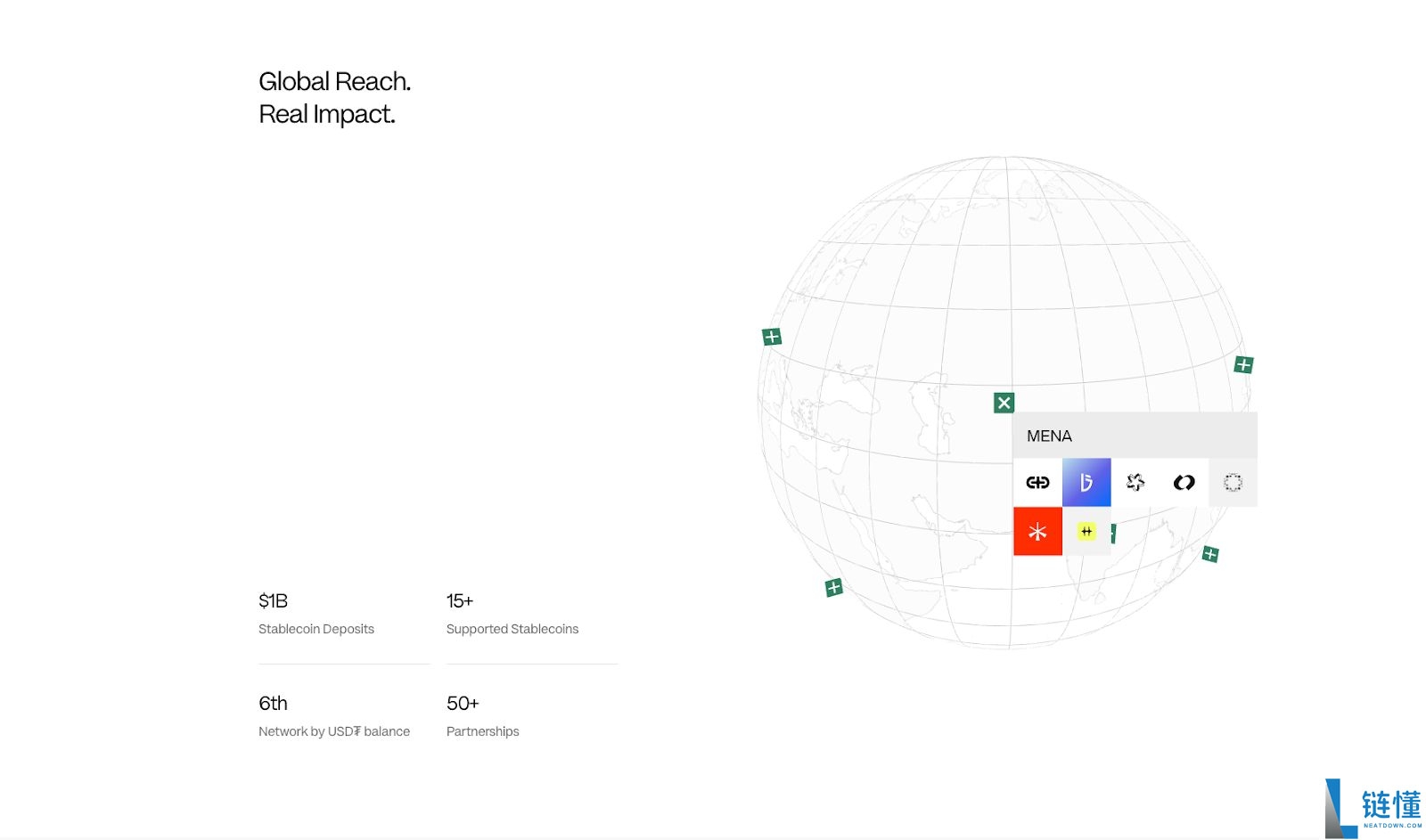The image size is (1426, 840).
Task: Open the plus marker at globe's bottom-left
Action: click(833, 587)
